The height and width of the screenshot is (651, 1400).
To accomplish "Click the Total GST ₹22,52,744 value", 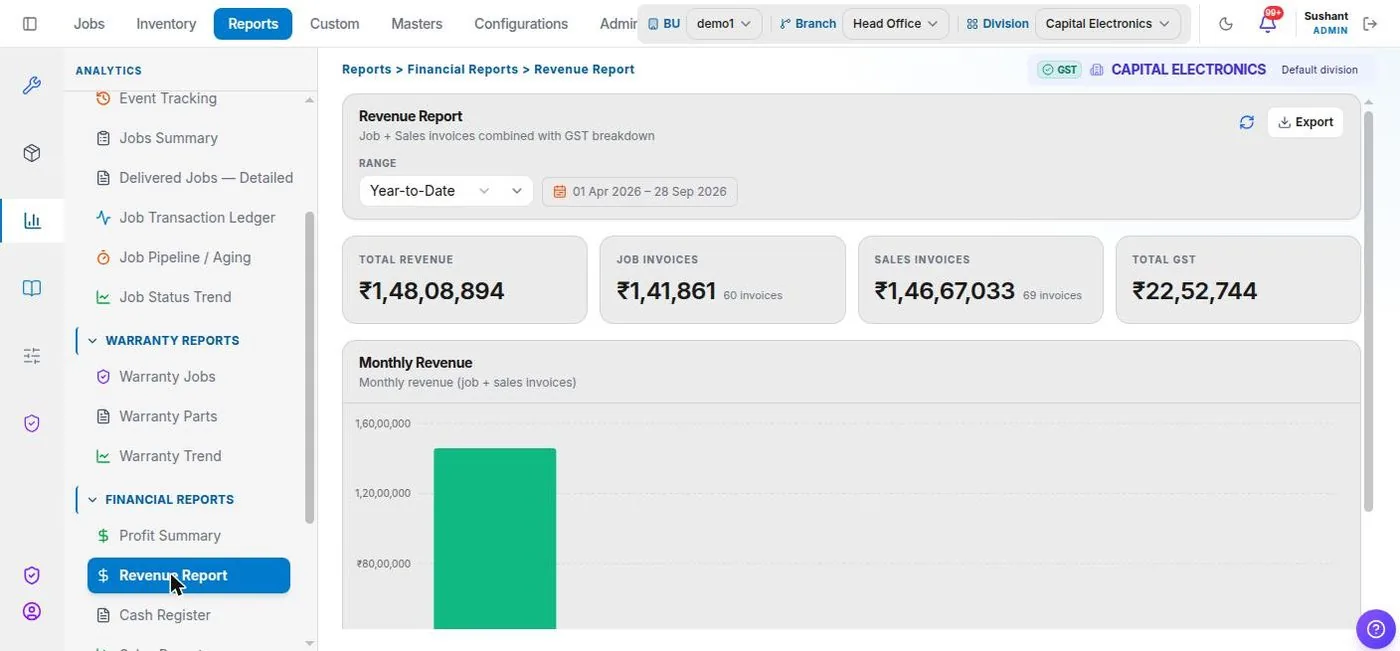I will coord(1195,291).
